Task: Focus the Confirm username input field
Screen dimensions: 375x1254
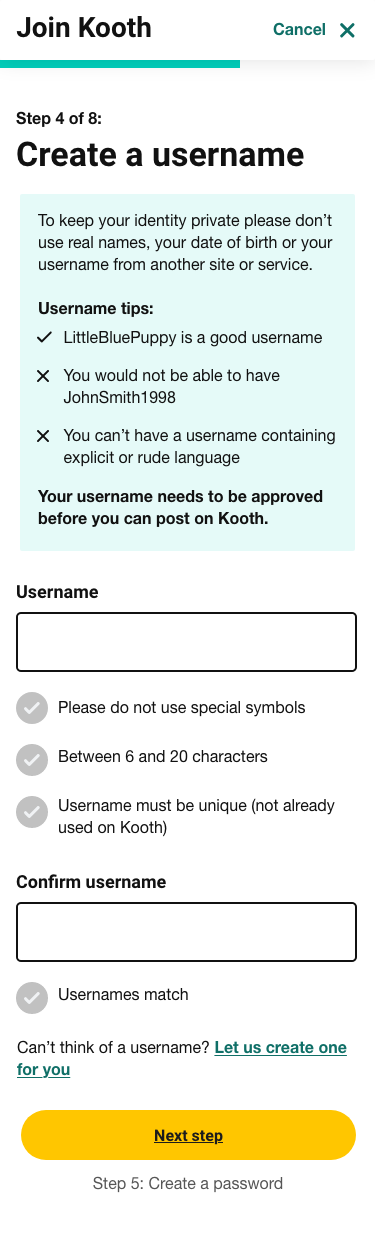Action: pos(187,932)
